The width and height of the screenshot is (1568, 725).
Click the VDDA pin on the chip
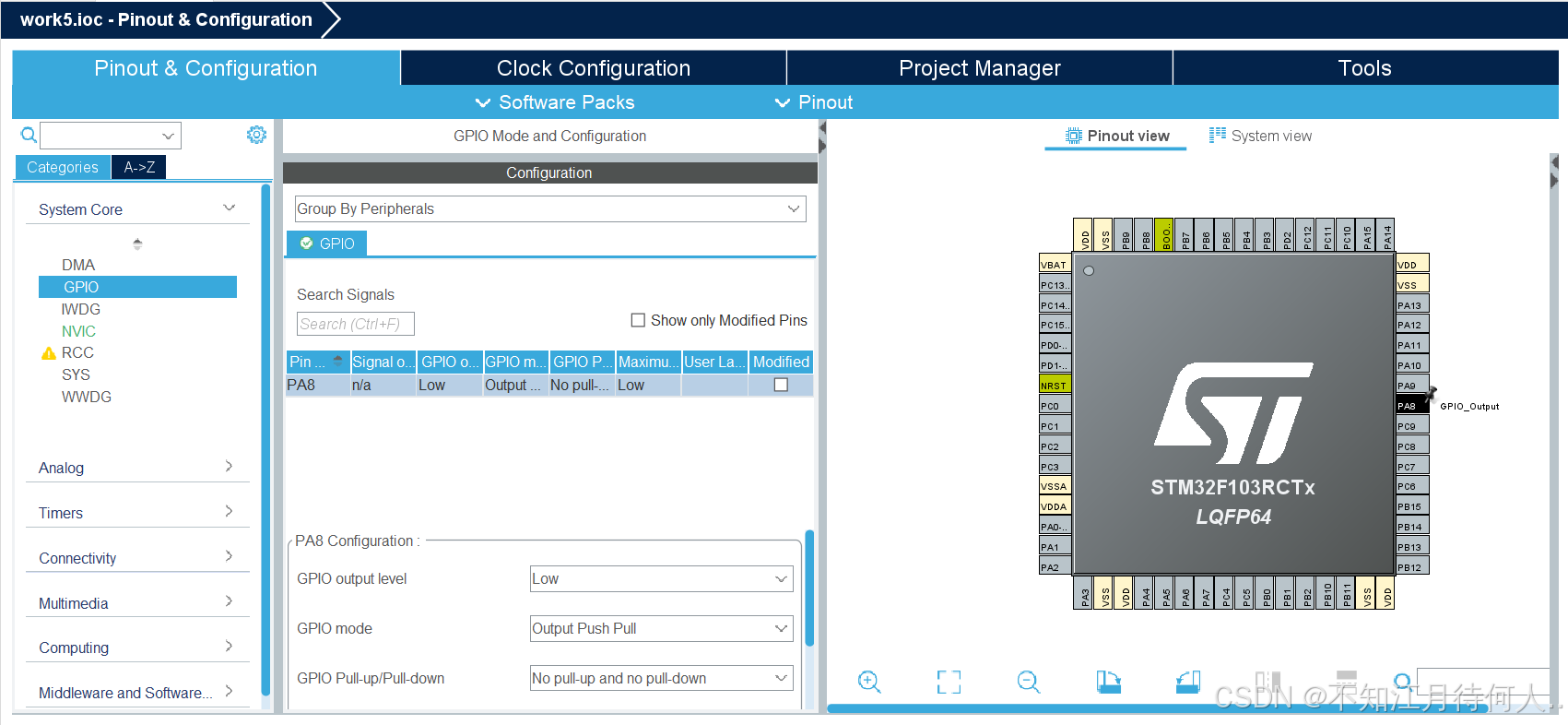point(1055,506)
